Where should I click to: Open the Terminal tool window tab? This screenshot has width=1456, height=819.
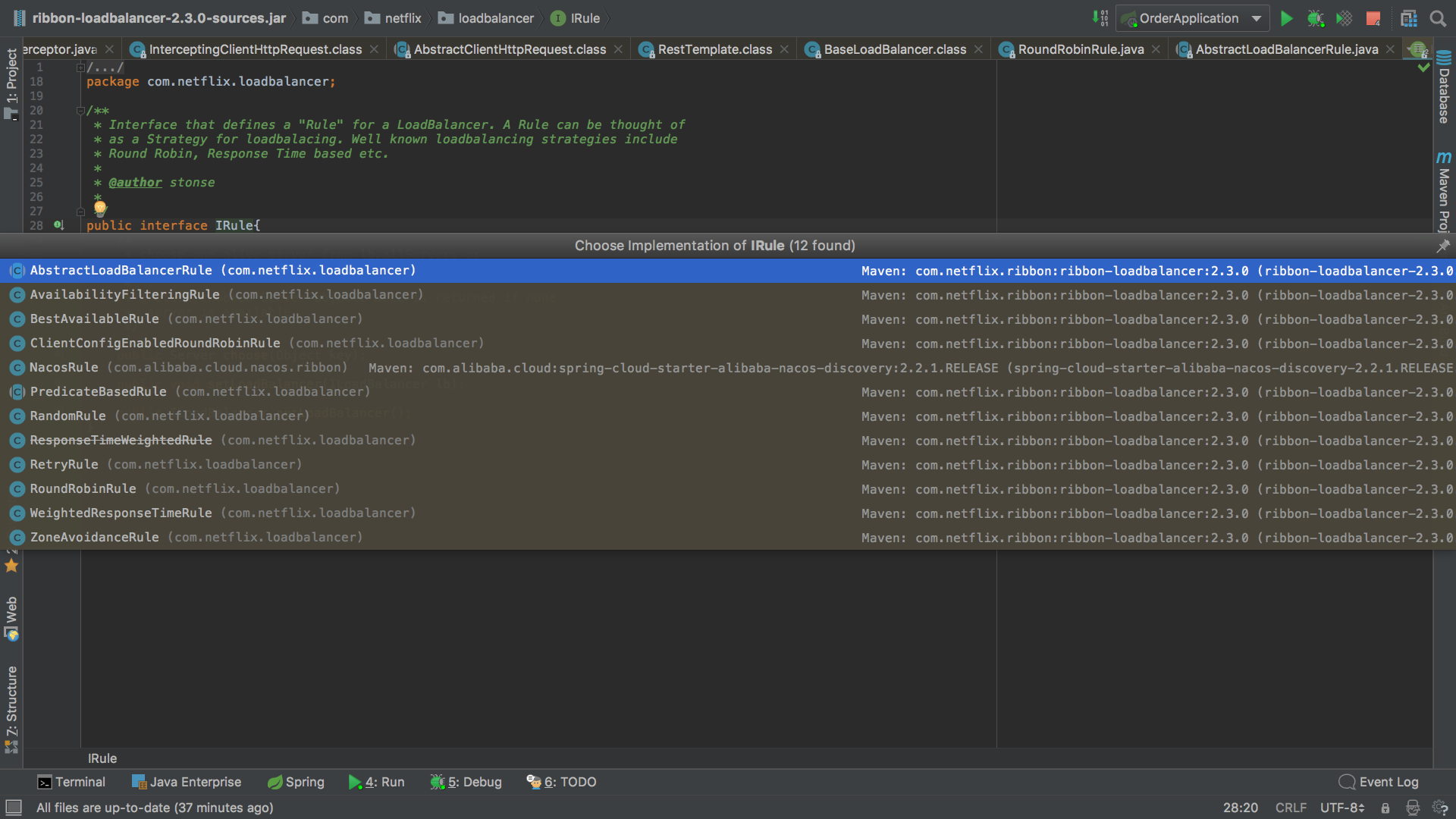71,782
